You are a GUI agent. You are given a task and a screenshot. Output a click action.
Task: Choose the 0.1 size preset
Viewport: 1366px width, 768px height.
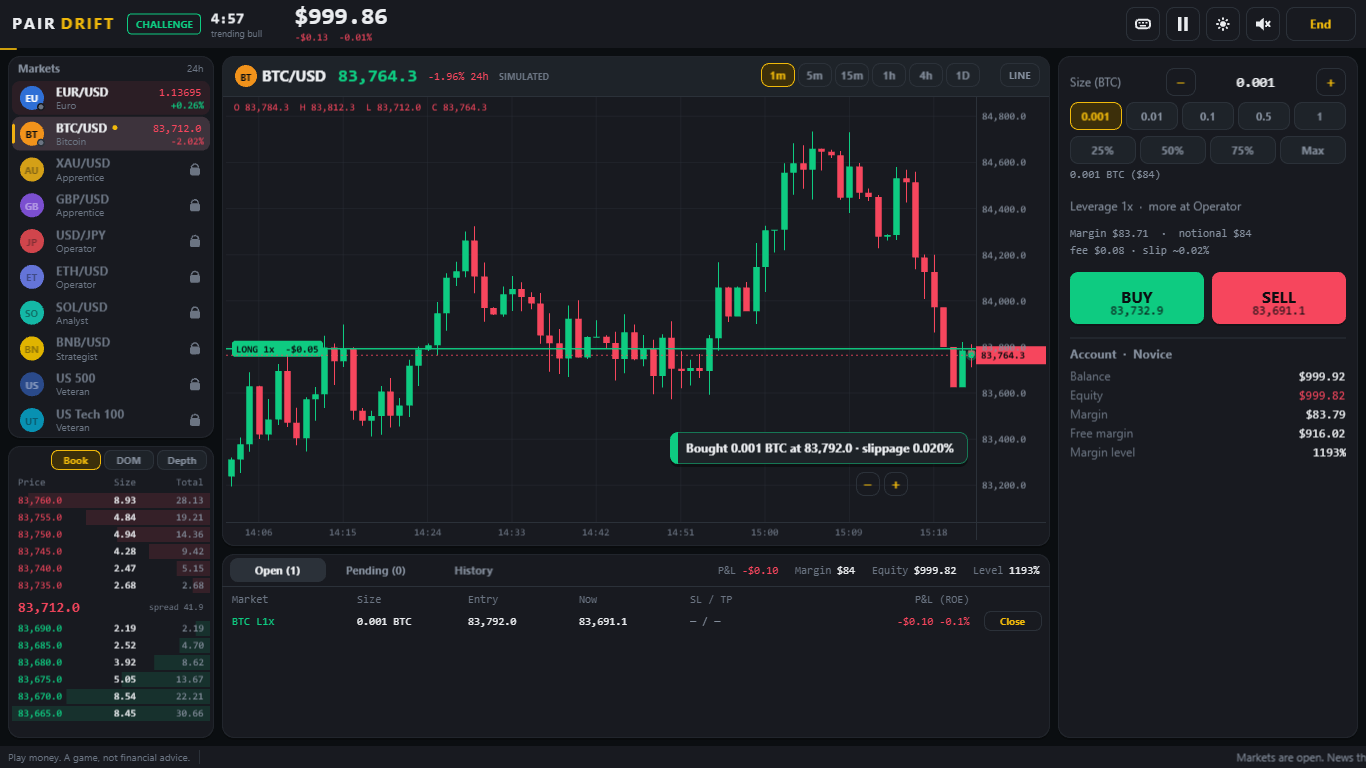click(1208, 116)
